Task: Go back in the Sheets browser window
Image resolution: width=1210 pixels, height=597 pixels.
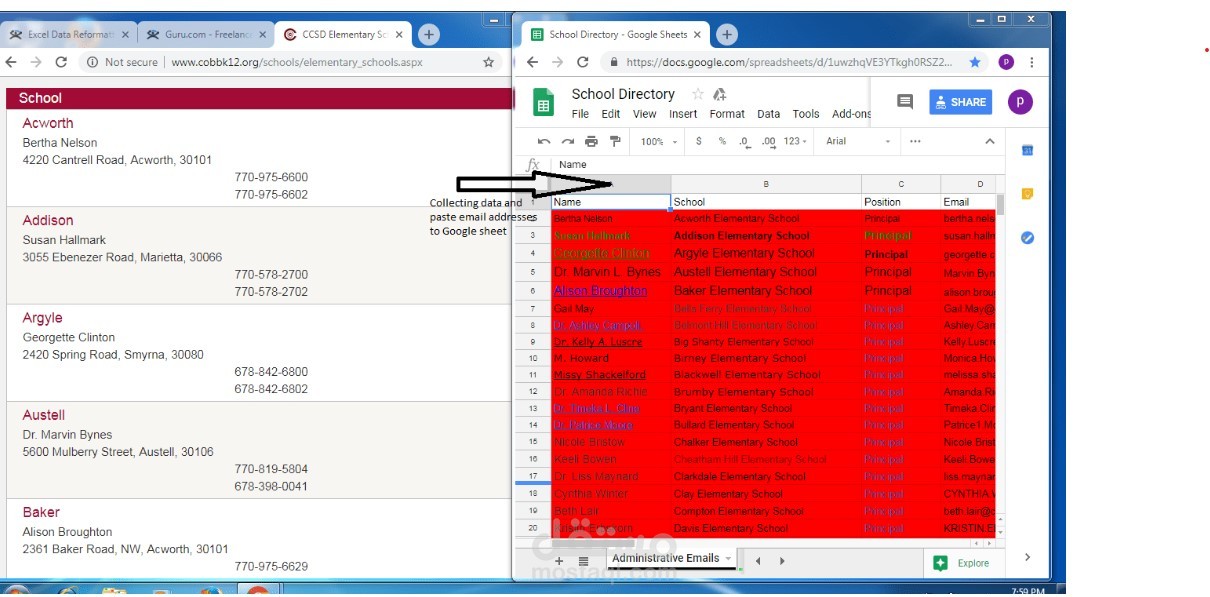Action: click(532, 62)
